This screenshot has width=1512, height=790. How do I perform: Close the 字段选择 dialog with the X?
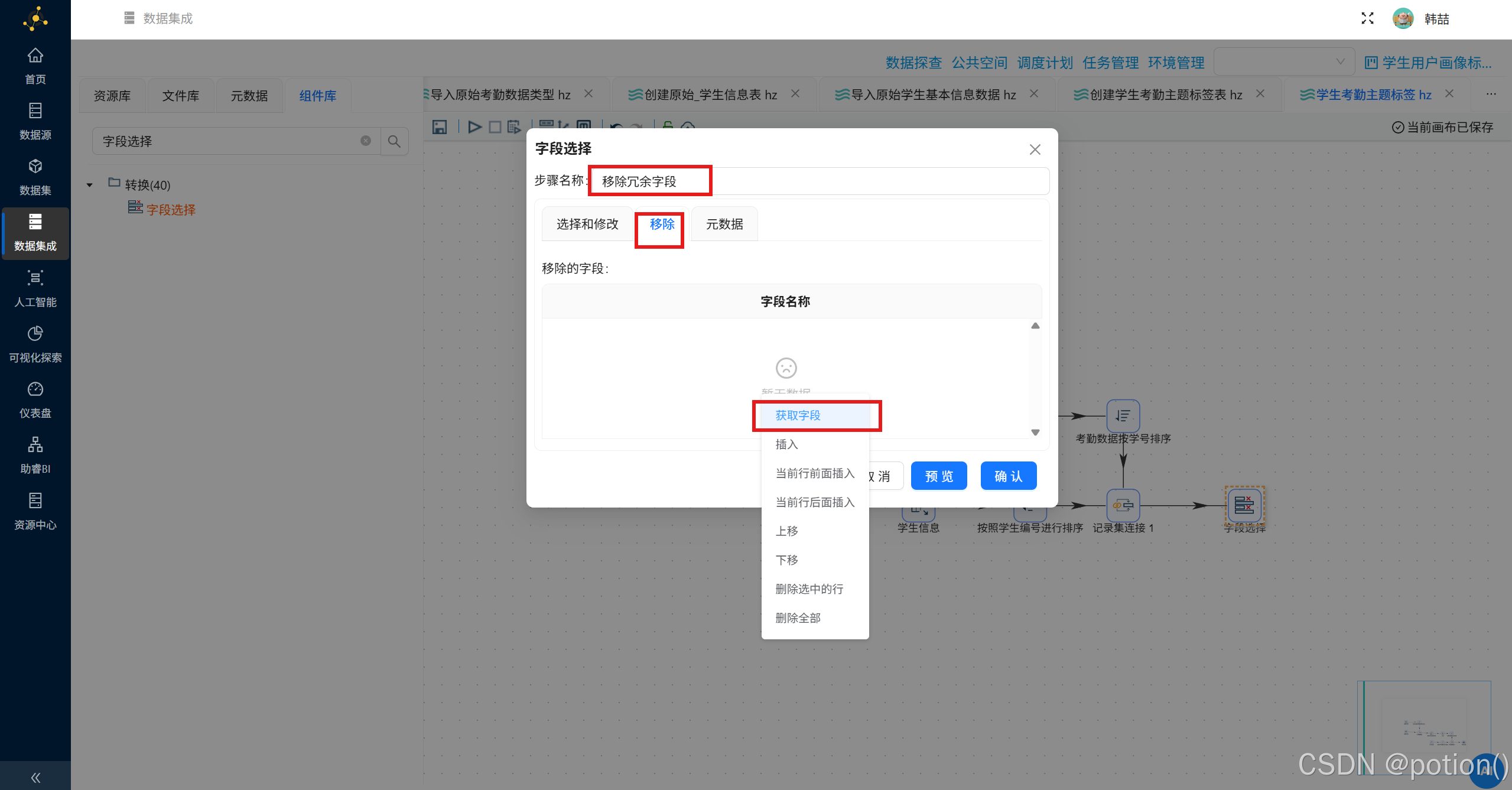(x=1035, y=149)
